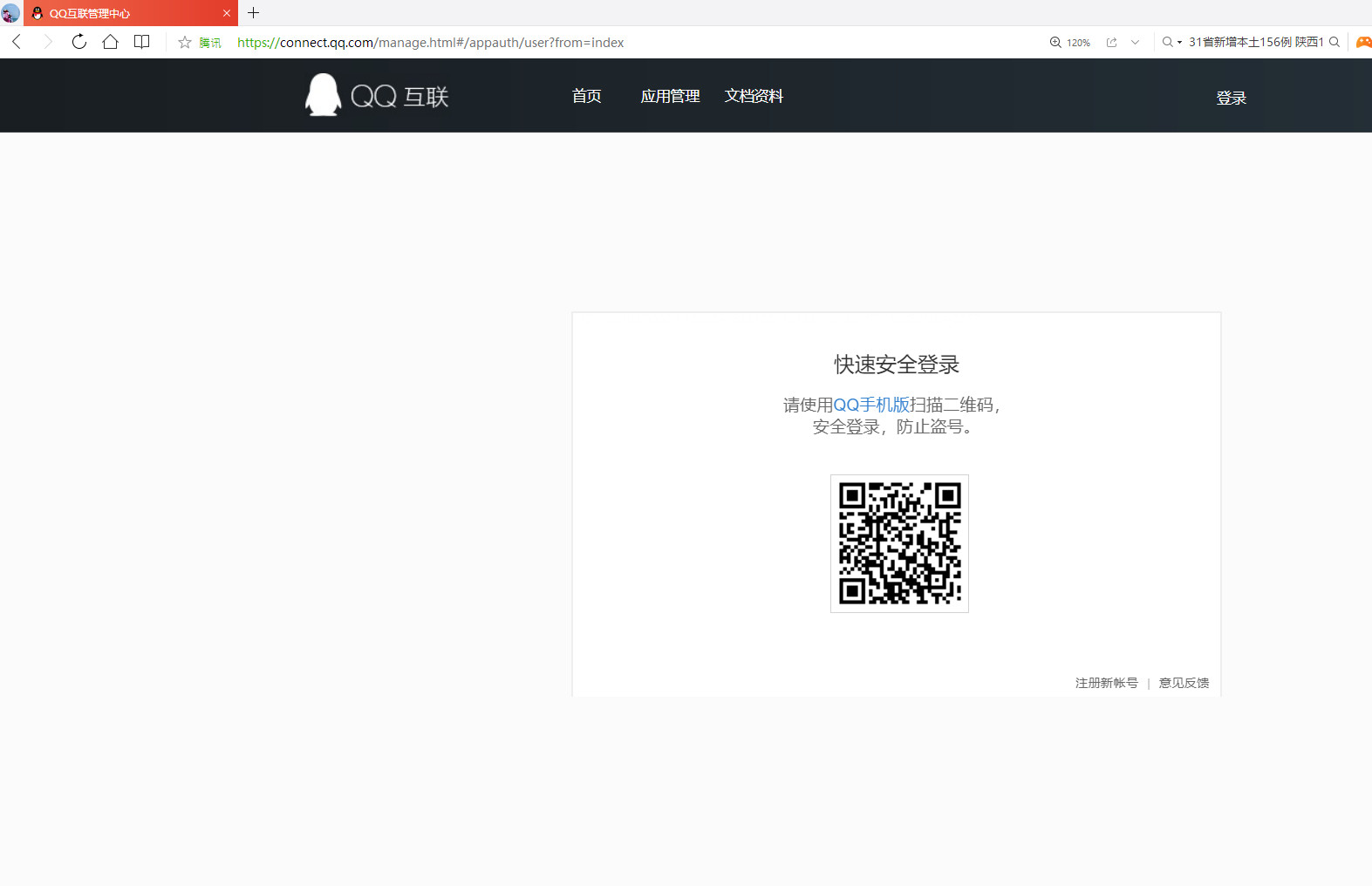Click the 登录 link in header
1372x886 pixels.
pyautogui.click(x=1232, y=98)
